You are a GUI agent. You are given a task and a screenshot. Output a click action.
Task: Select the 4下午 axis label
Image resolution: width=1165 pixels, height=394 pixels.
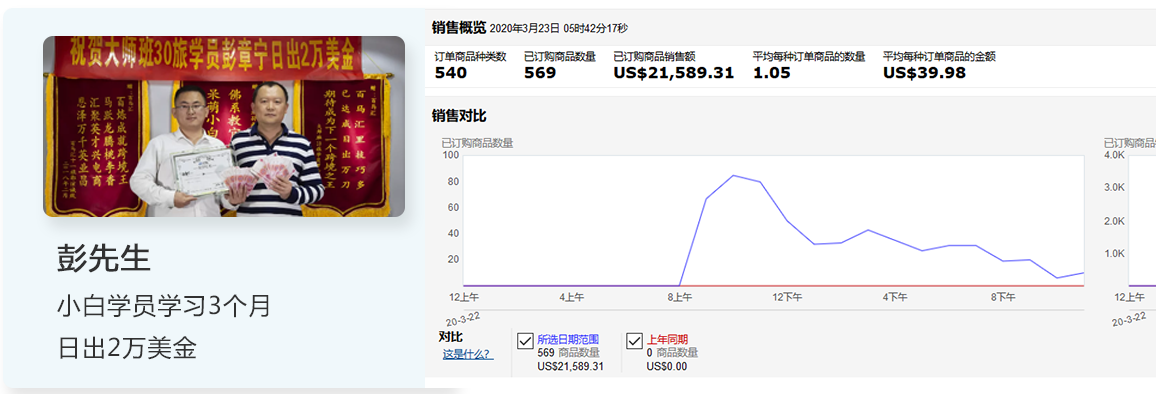[895, 297]
